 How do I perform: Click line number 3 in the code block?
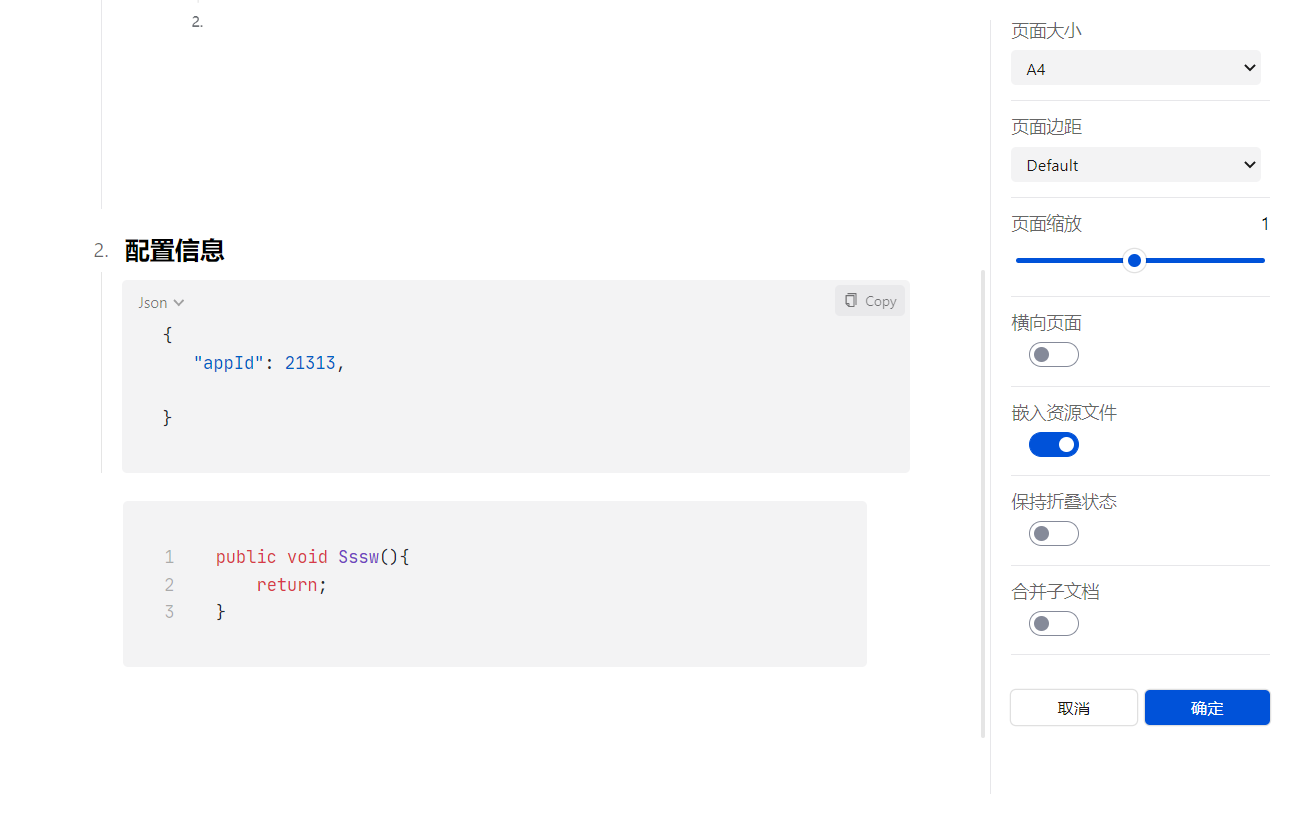tap(169, 612)
